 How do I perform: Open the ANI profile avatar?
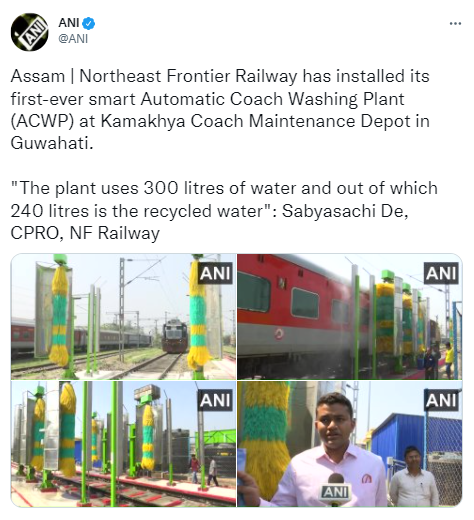30,32
